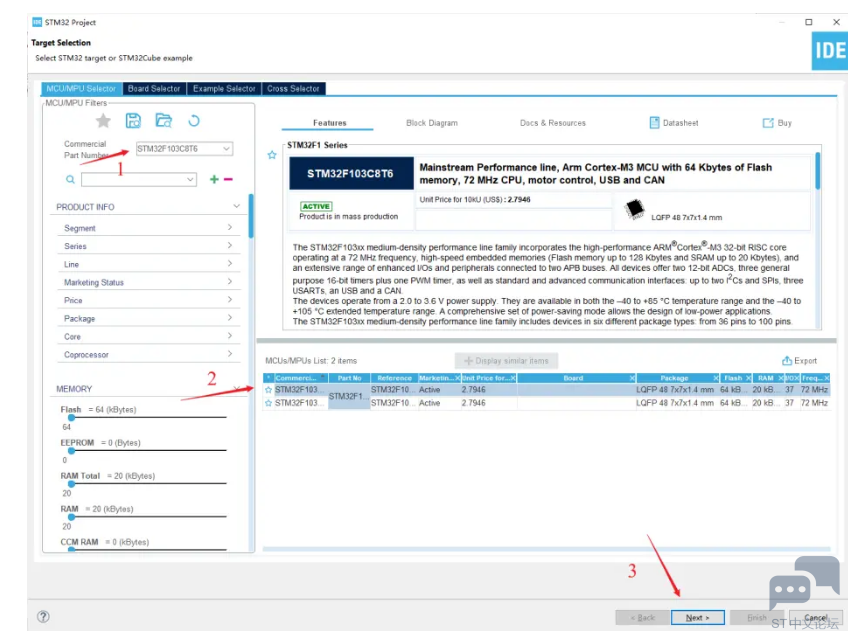This screenshot has width=848, height=639.
Task: Click the RAM Total slider handle
Action: point(71,484)
